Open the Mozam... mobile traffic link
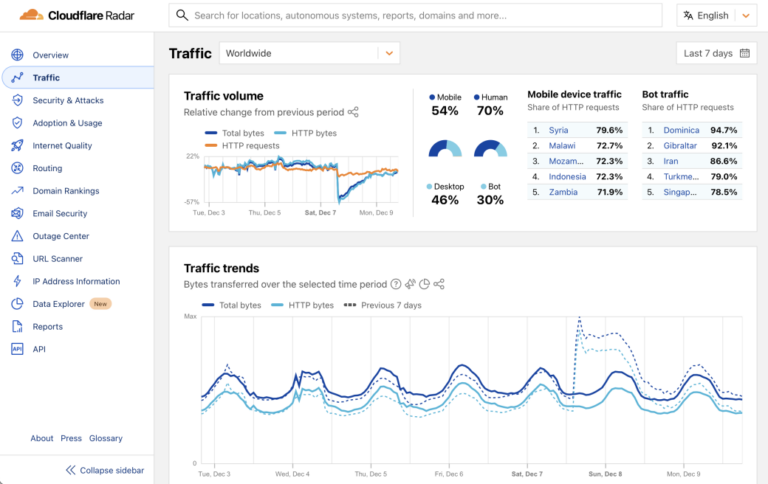 (566, 161)
